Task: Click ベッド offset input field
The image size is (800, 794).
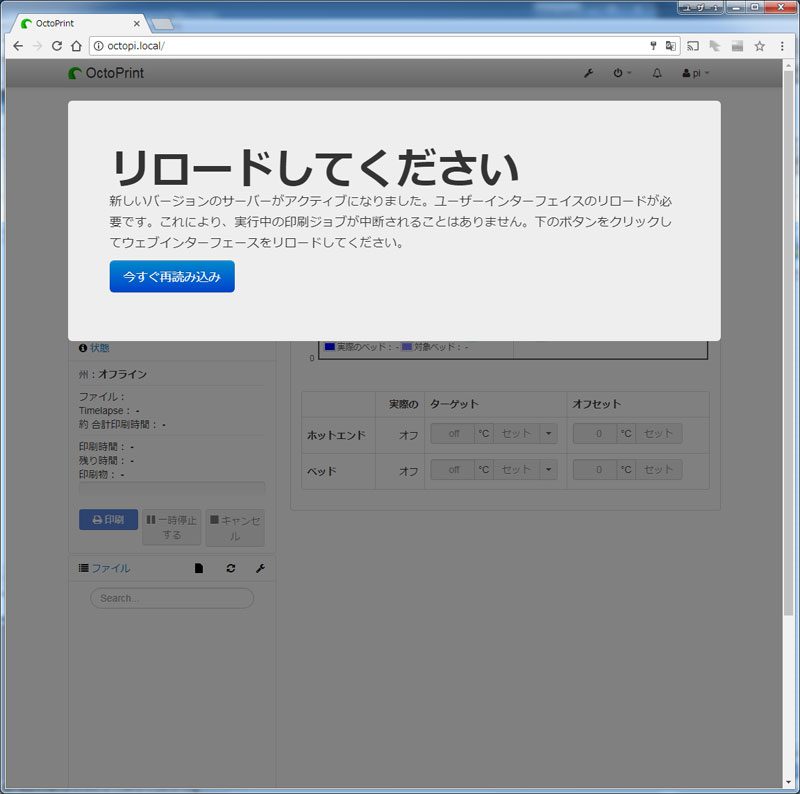Action: point(595,469)
